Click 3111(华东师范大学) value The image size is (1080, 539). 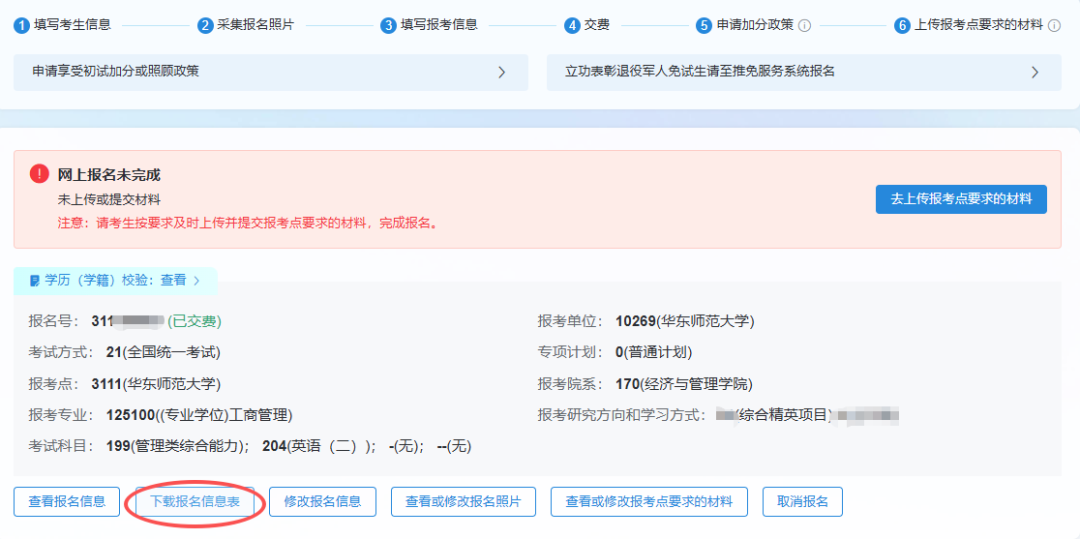[x=156, y=384]
